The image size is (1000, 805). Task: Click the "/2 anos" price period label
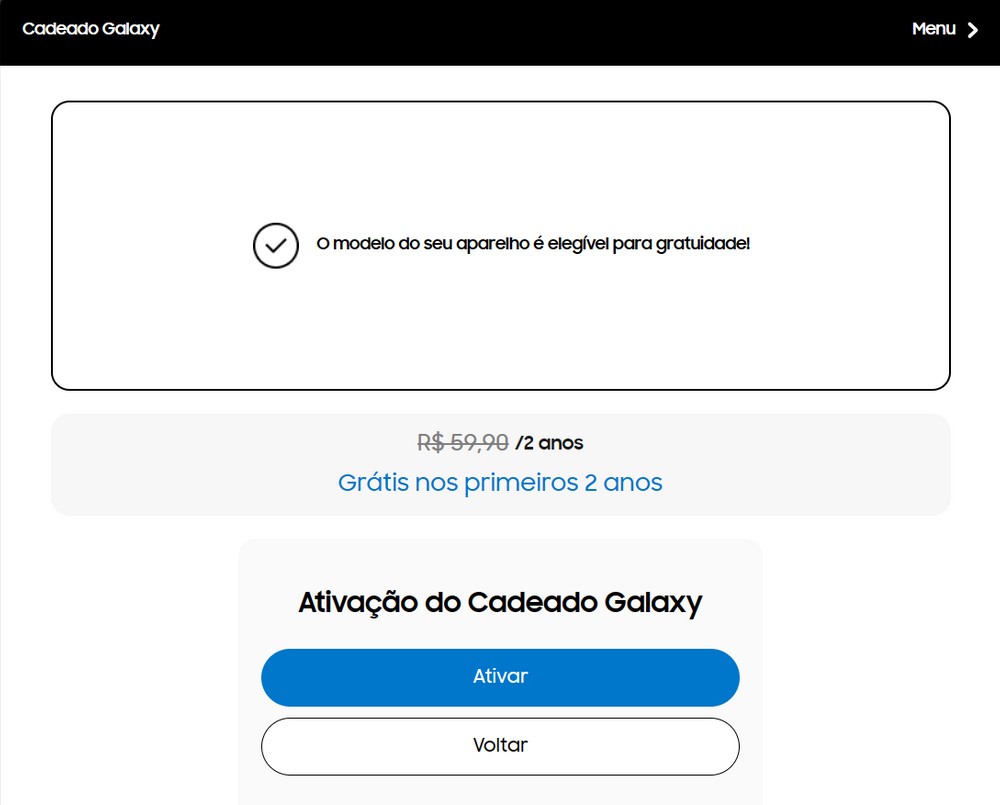[549, 443]
